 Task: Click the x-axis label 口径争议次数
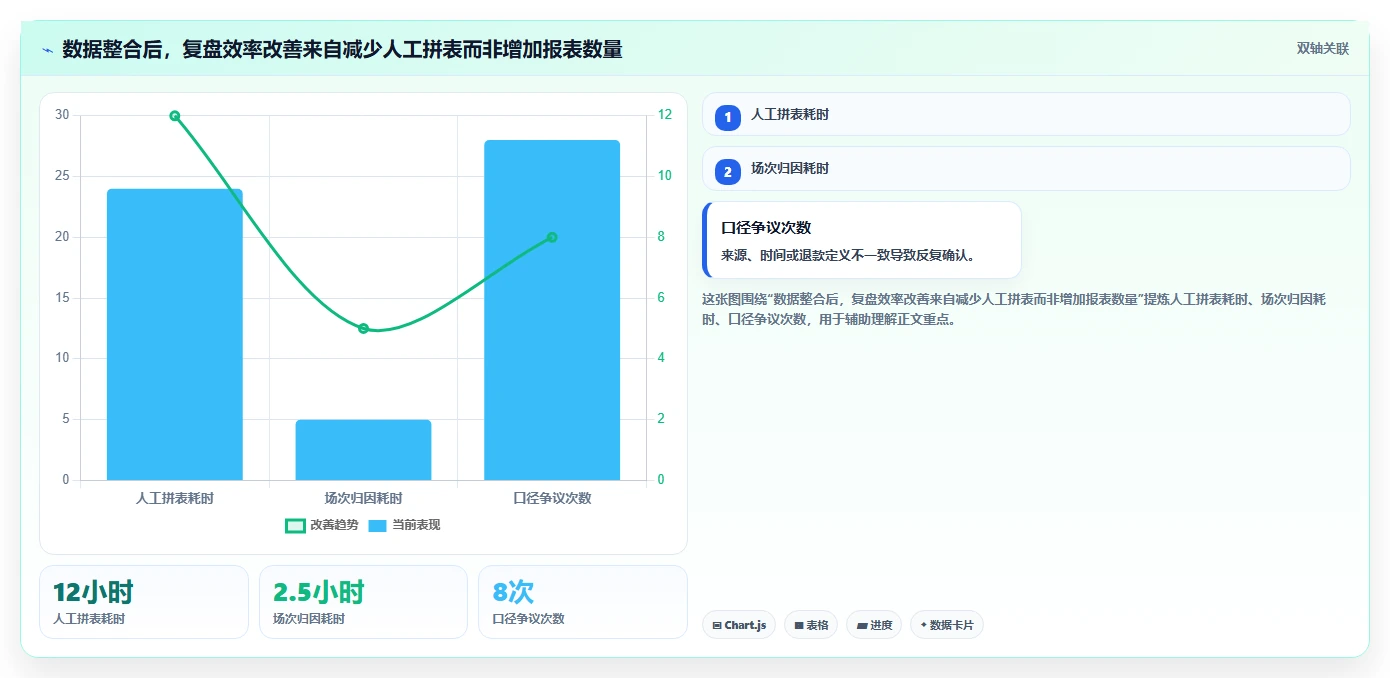pos(552,497)
